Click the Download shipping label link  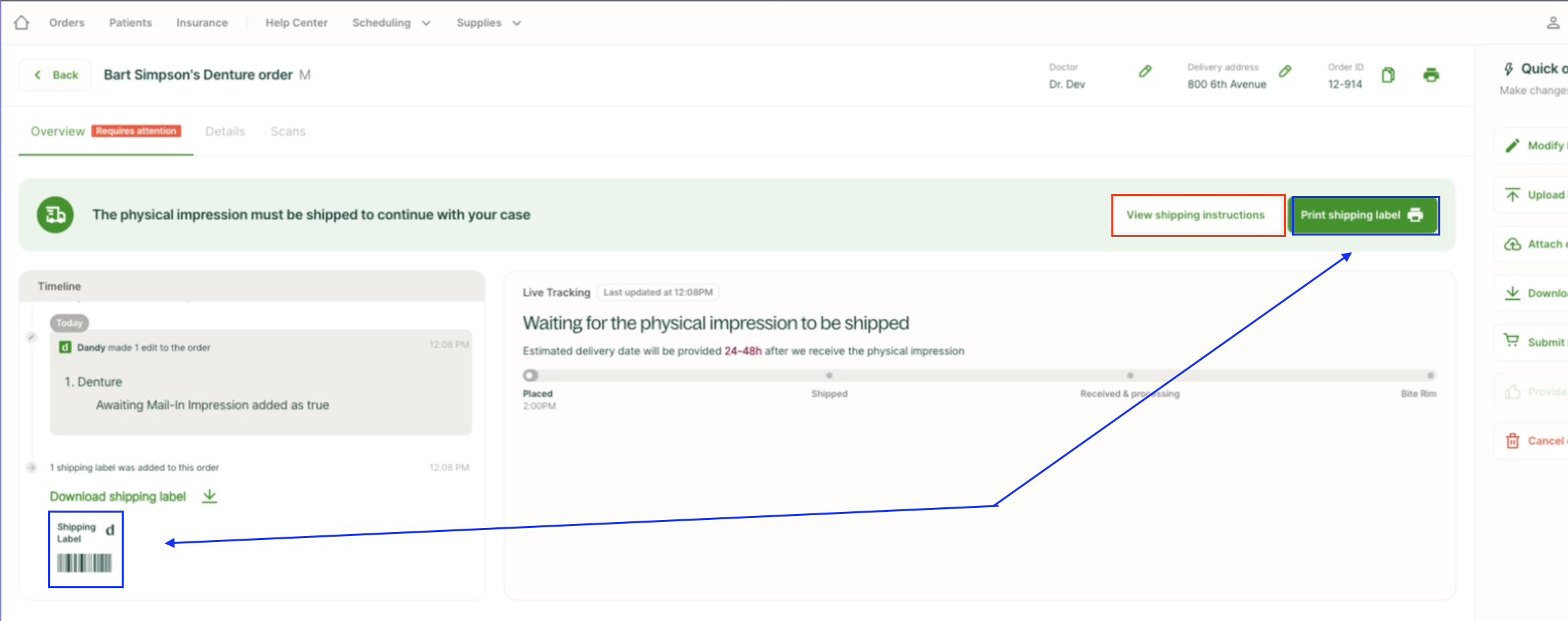coord(118,497)
